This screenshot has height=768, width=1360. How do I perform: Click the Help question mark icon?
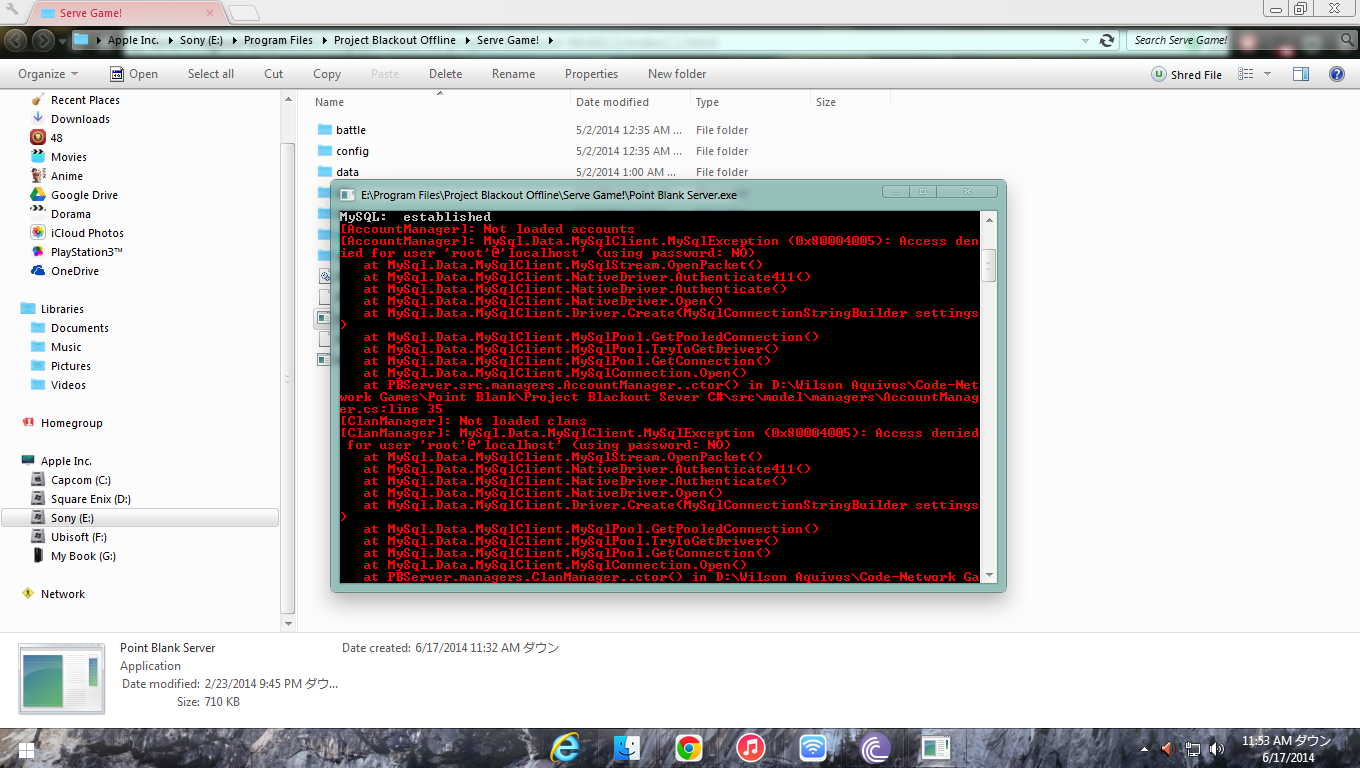tap(1336, 73)
